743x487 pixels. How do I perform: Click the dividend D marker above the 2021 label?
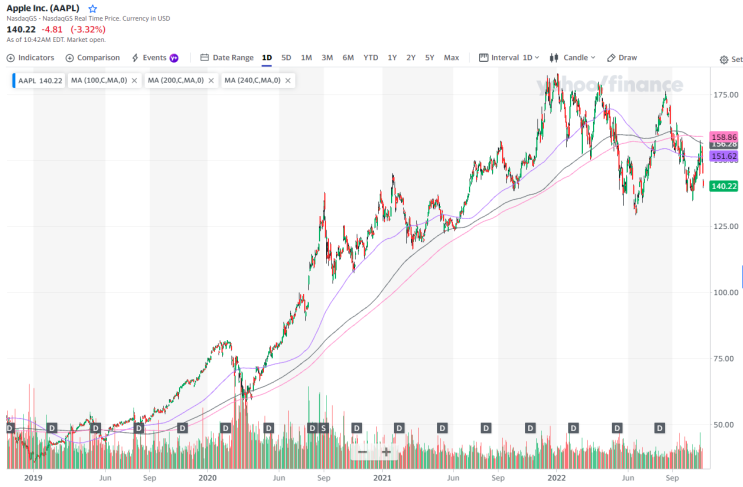click(x=399, y=428)
